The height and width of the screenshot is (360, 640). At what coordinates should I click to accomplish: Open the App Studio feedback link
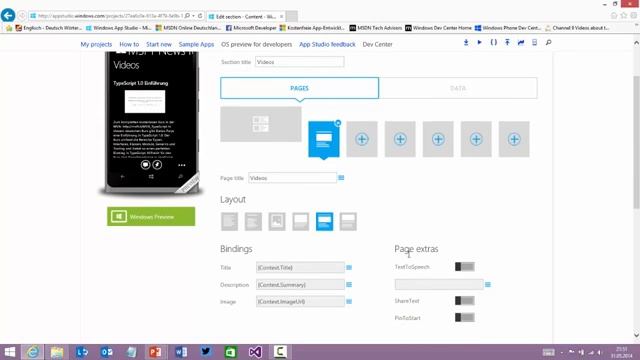327,44
